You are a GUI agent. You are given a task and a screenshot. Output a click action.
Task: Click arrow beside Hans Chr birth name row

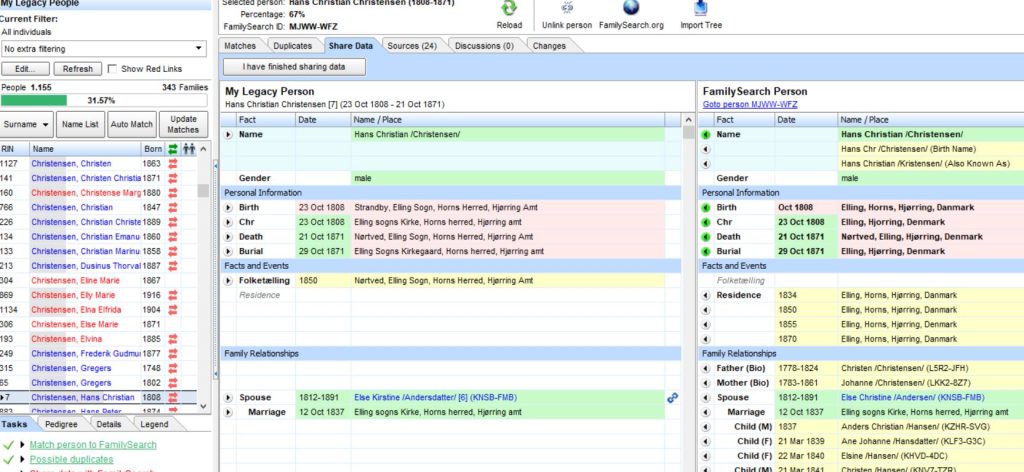[x=706, y=149]
